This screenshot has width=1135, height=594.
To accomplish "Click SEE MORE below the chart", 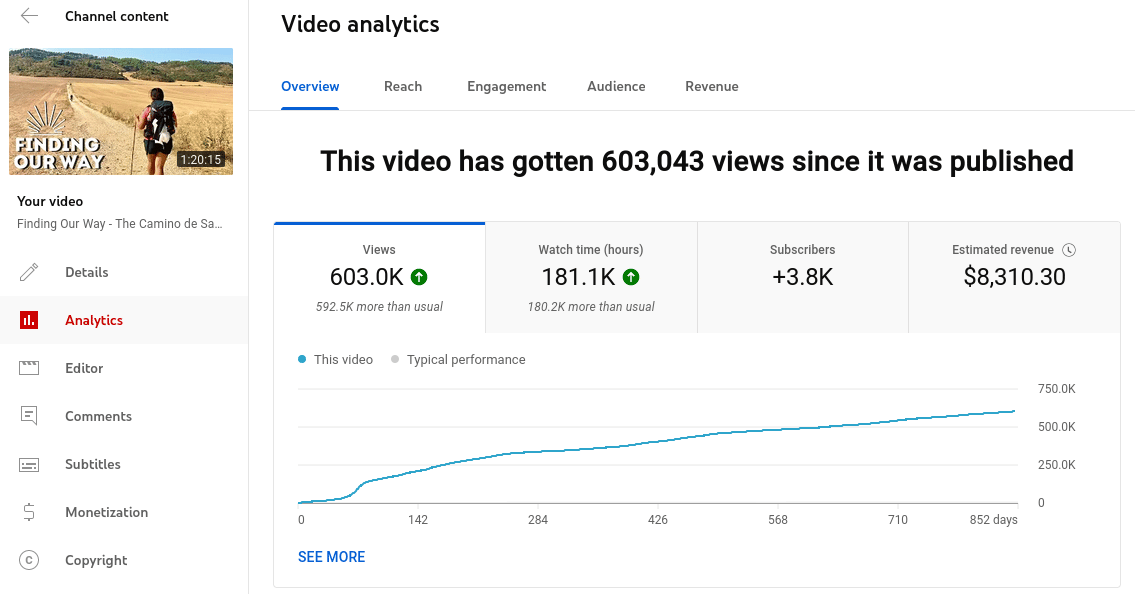I will pyautogui.click(x=331, y=557).
